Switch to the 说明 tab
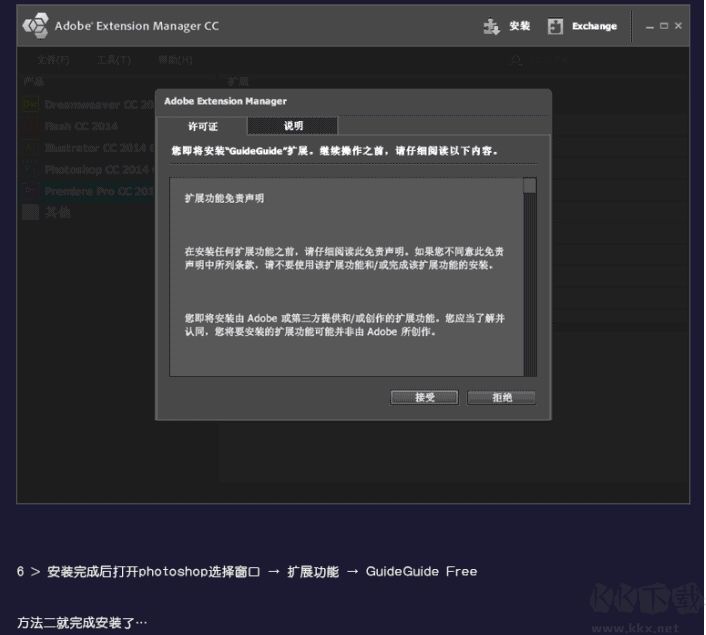 point(293,126)
